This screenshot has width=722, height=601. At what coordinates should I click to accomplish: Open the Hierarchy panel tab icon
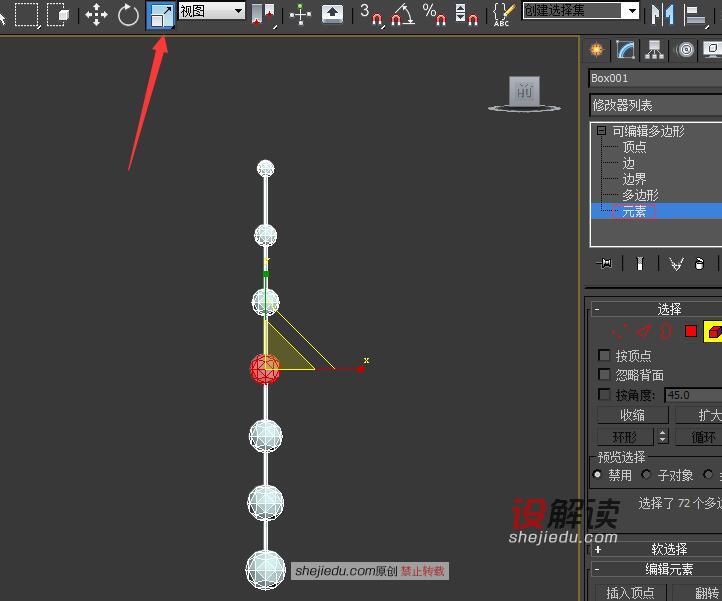[x=654, y=50]
